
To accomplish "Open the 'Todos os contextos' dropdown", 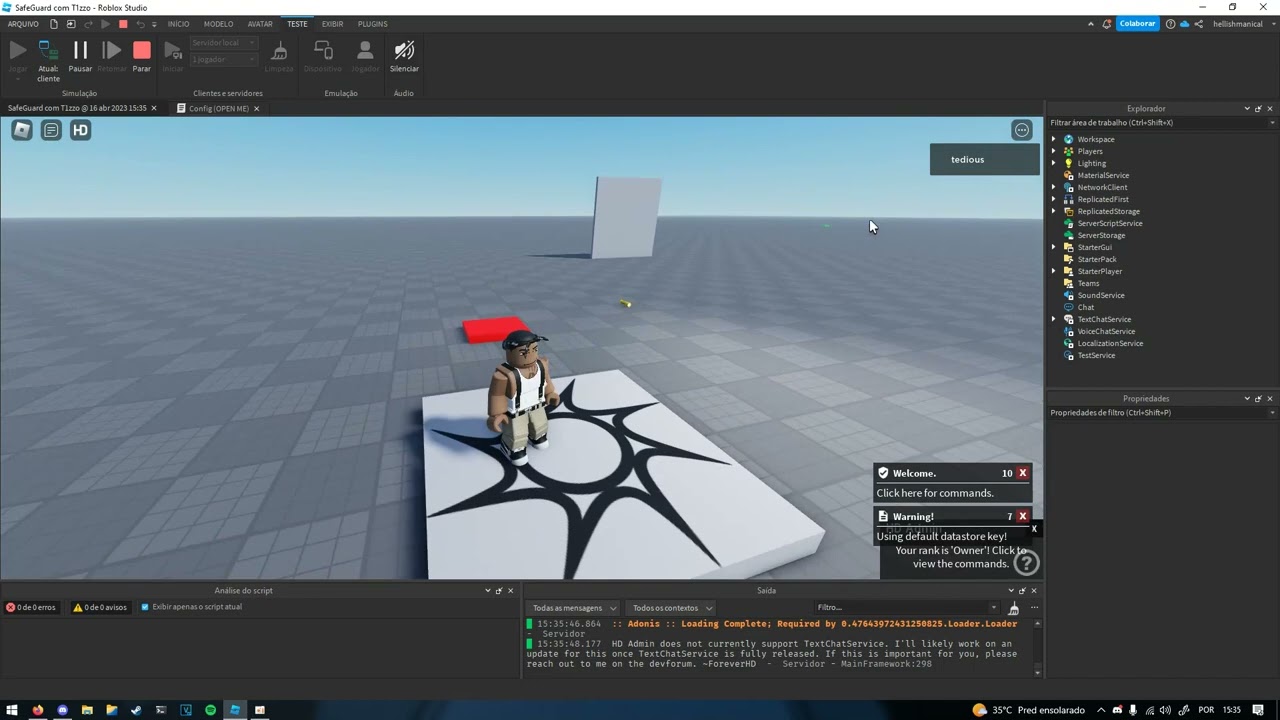I will pos(671,608).
